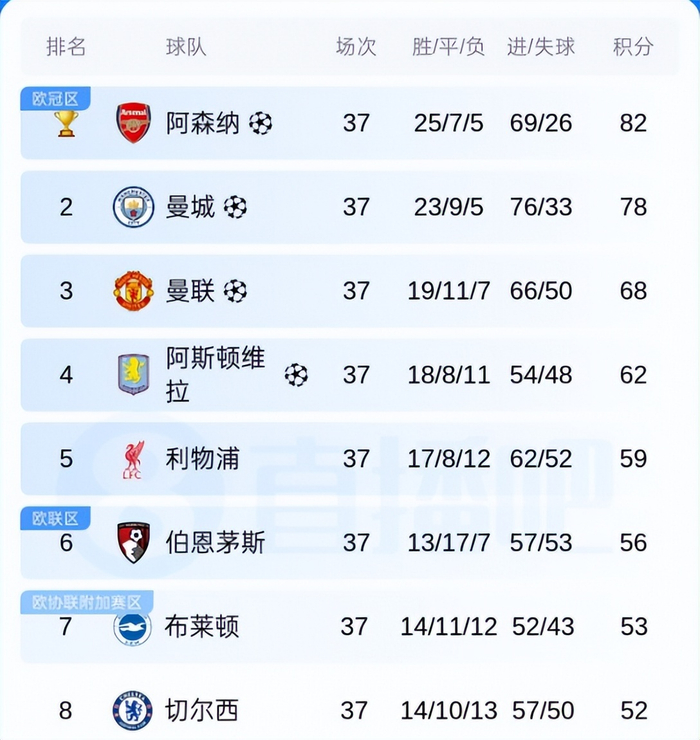Click Champions League ball icon beside 曼城
The width and height of the screenshot is (700, 740).
(x=235, y=207)
